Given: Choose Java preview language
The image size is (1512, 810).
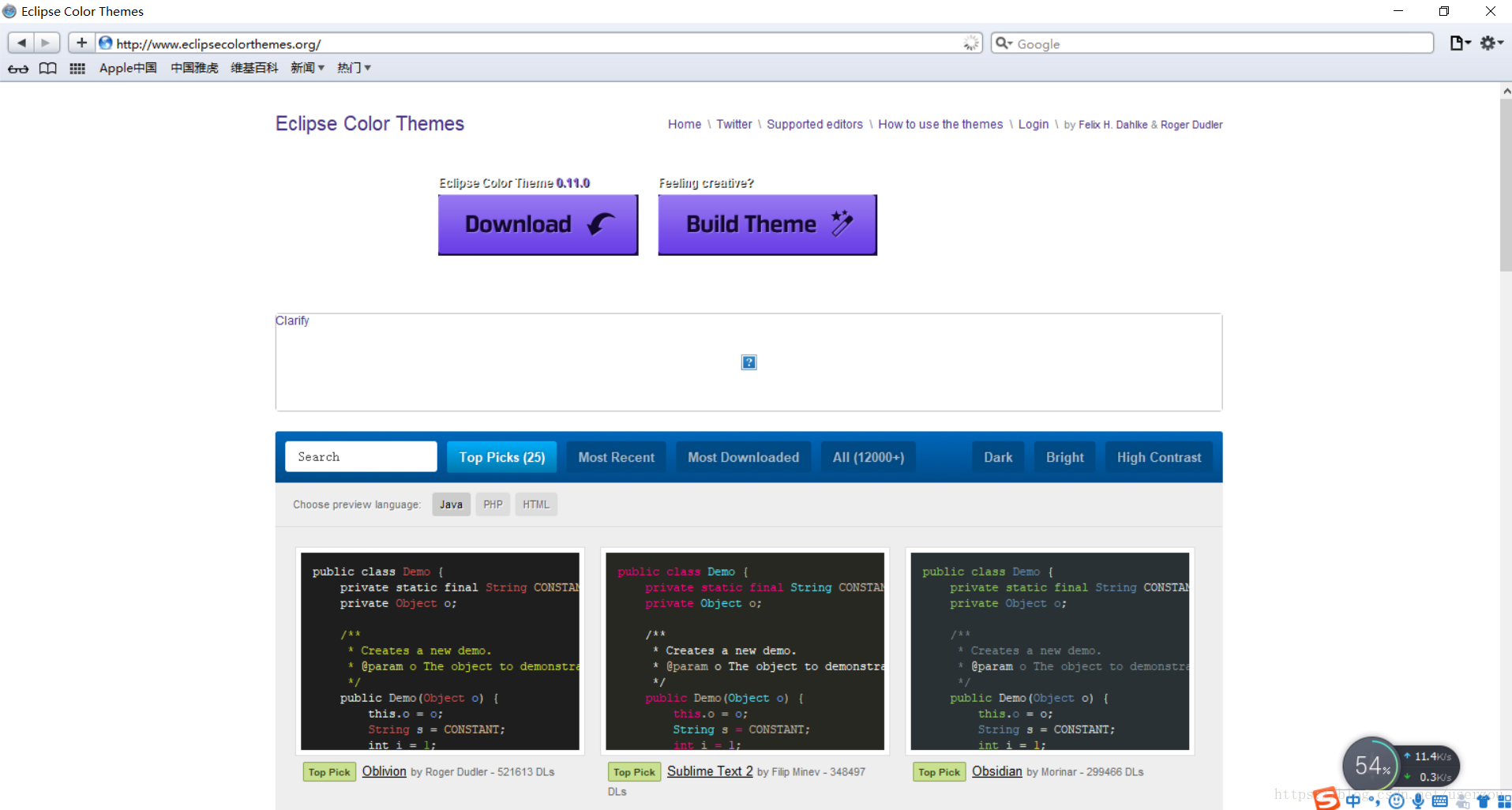Looking at the screenshot, I should point(451,504).
